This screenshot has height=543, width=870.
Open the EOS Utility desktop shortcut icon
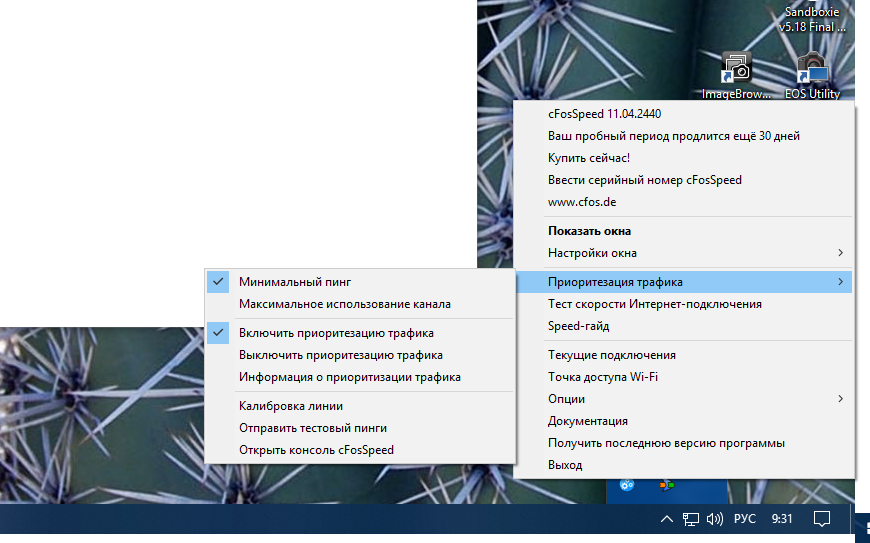click(812, 69)
